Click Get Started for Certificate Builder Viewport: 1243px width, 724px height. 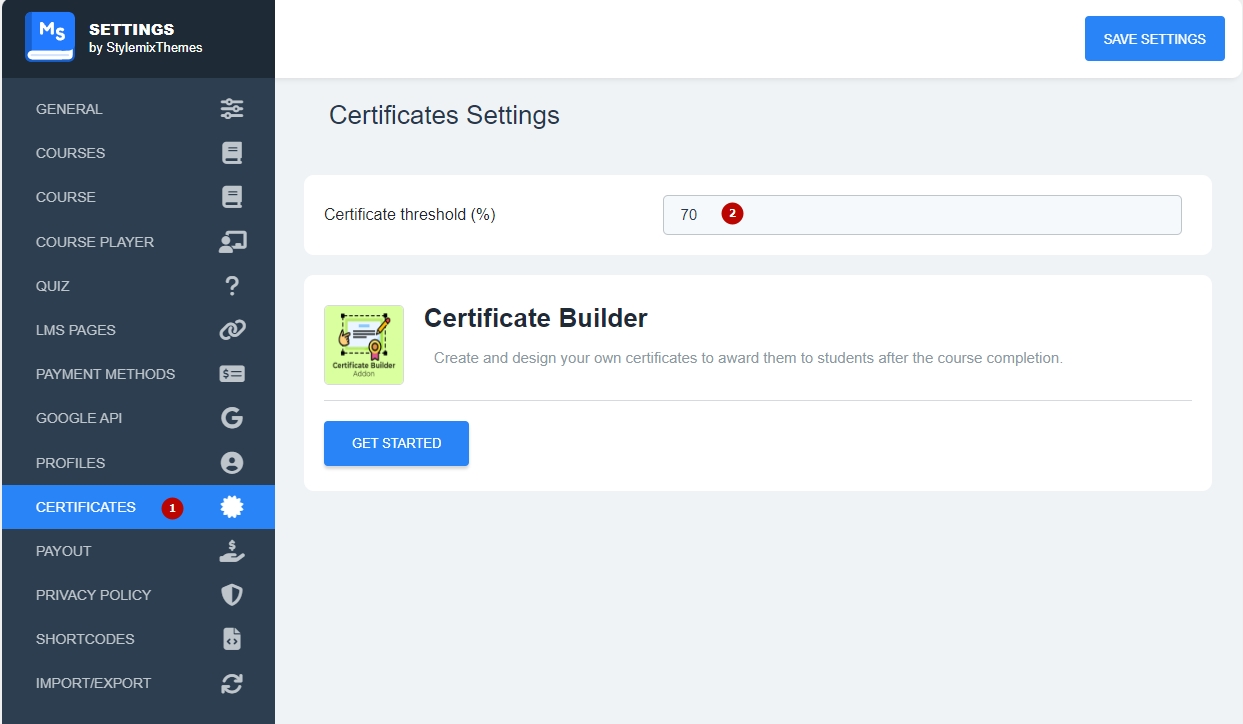[x=396, y=443]
